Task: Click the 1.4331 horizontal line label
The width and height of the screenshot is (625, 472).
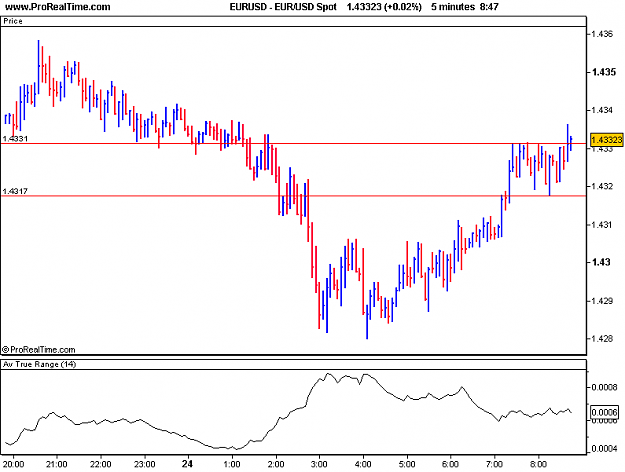Action: (x=15, y=138)
